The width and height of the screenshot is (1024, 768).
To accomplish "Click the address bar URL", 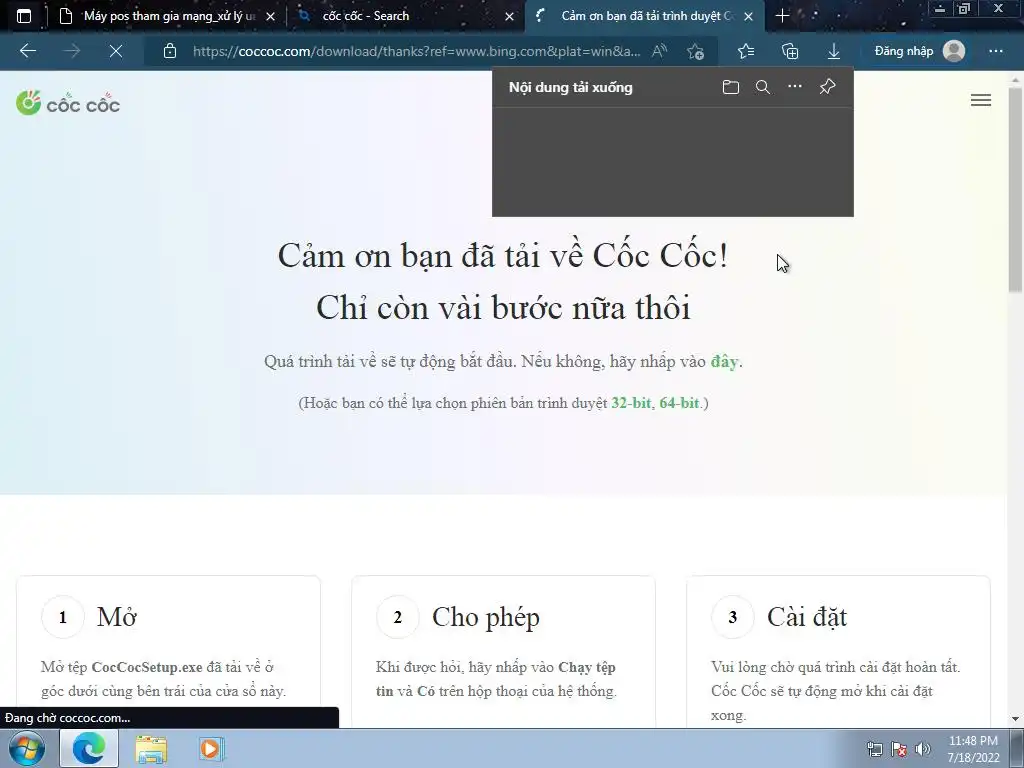I will click(x=416, y=51).
